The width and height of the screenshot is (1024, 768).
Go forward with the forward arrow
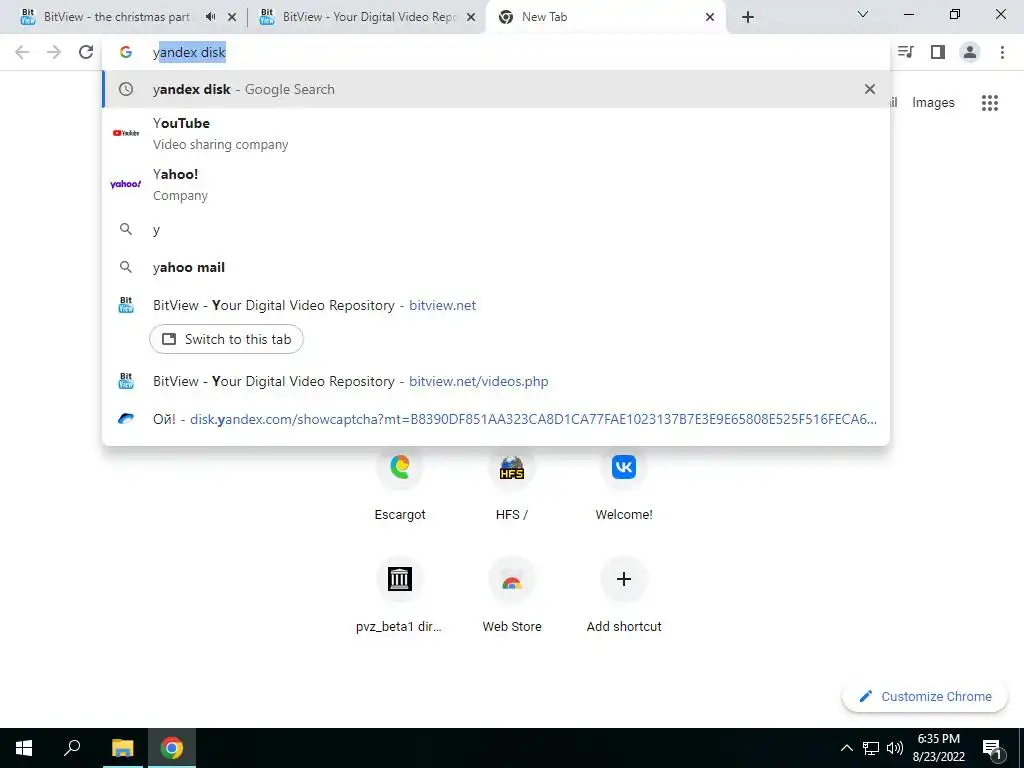click(54, 52)
